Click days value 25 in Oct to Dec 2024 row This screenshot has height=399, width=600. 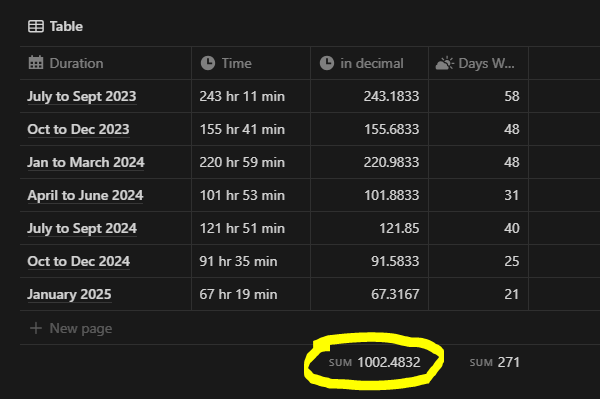coord(512,261)
